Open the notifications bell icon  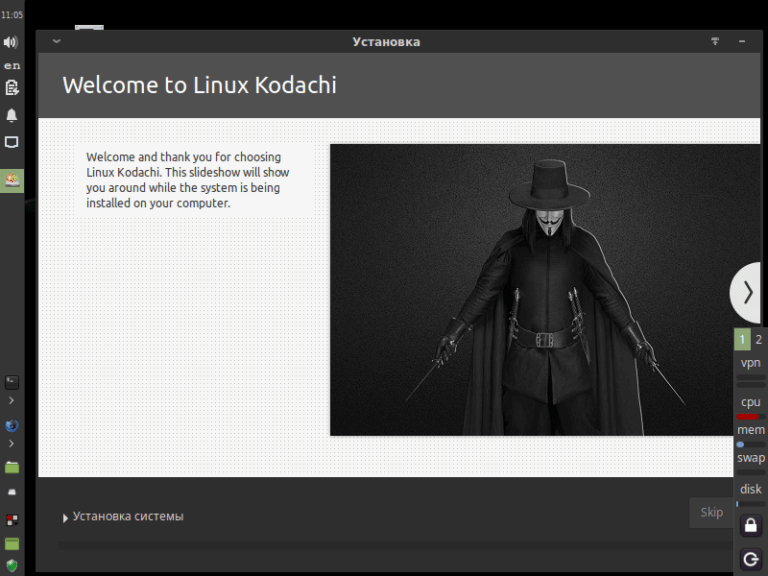pos(12,115)
